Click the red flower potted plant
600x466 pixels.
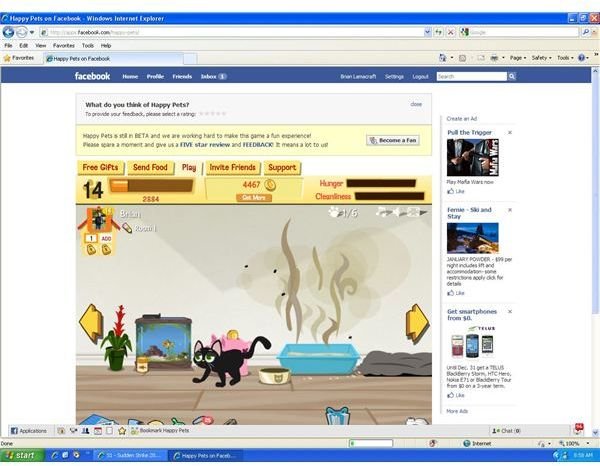(117, 338)
